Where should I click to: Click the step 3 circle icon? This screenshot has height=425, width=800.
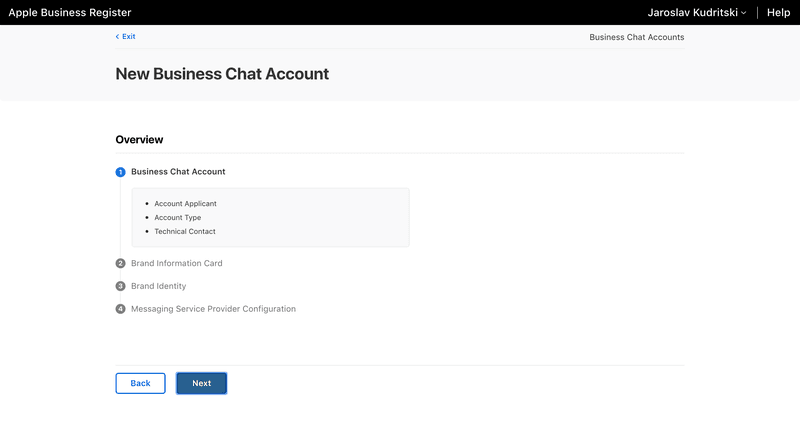click(120, 286)
